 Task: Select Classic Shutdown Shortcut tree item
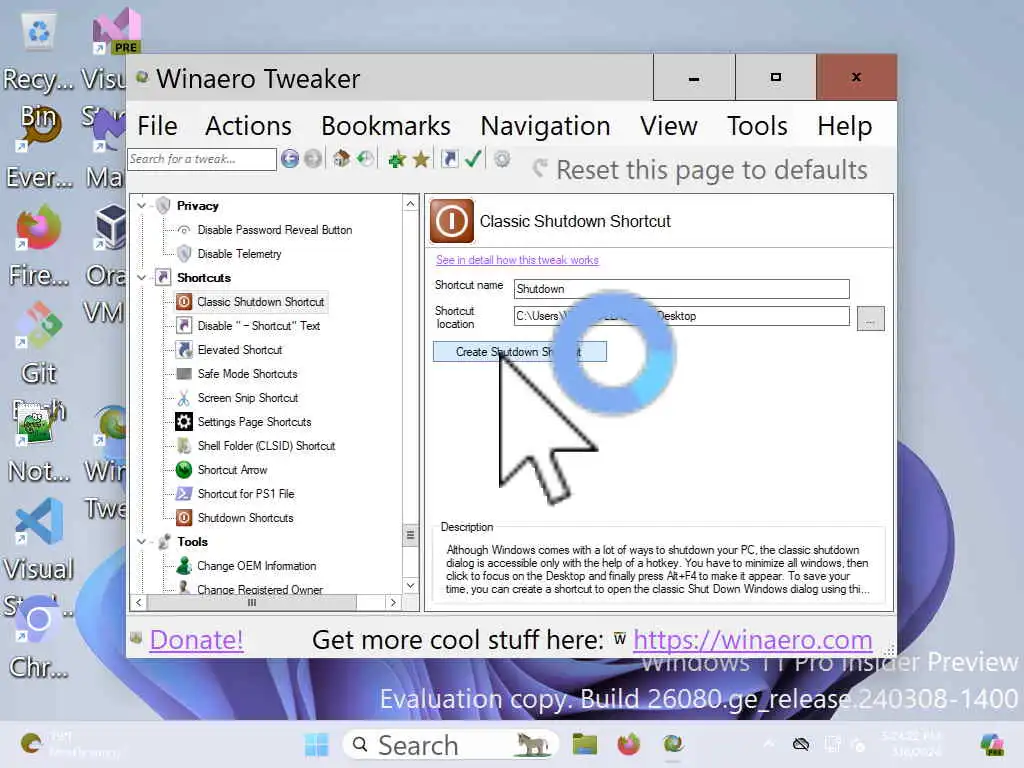click(260, 302)
